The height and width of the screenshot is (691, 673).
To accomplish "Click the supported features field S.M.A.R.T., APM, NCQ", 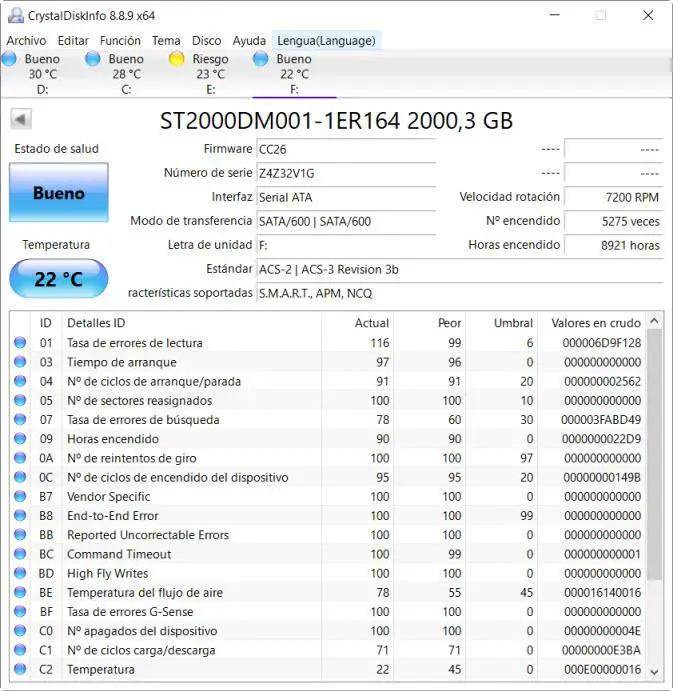I will (460, 293).
